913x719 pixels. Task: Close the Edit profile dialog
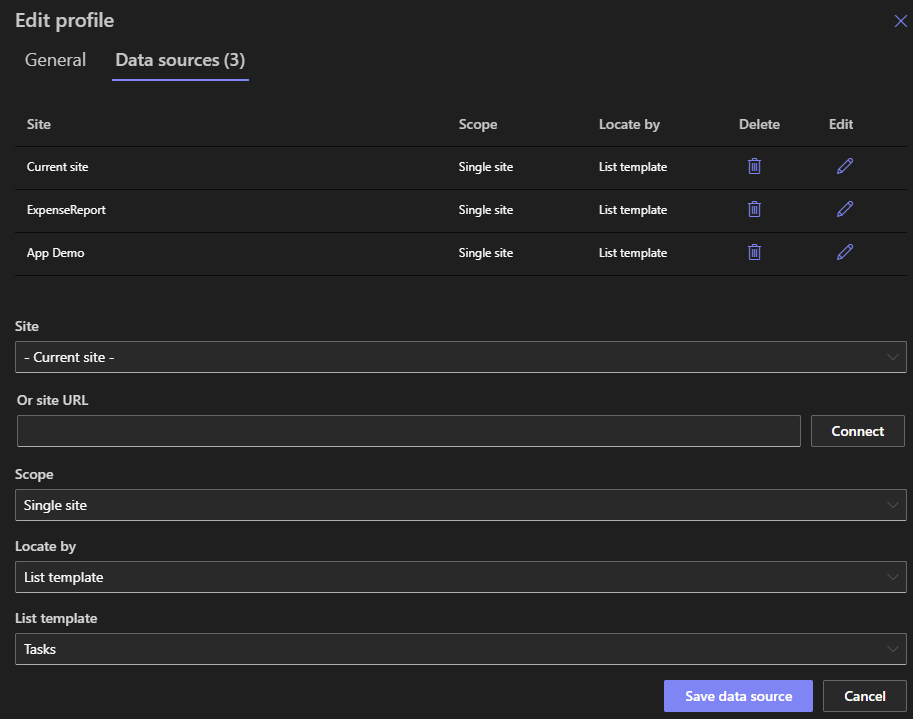(899, 20)
